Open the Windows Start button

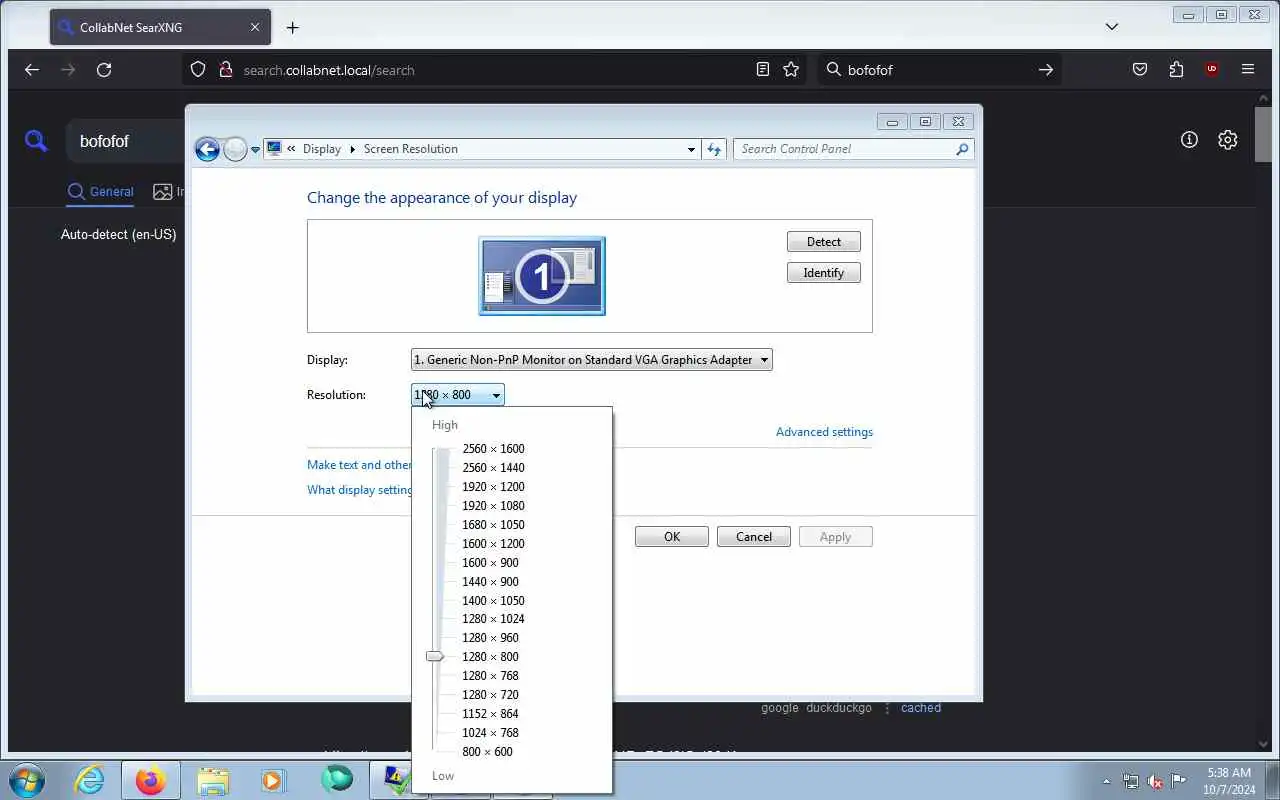(27, 780)
